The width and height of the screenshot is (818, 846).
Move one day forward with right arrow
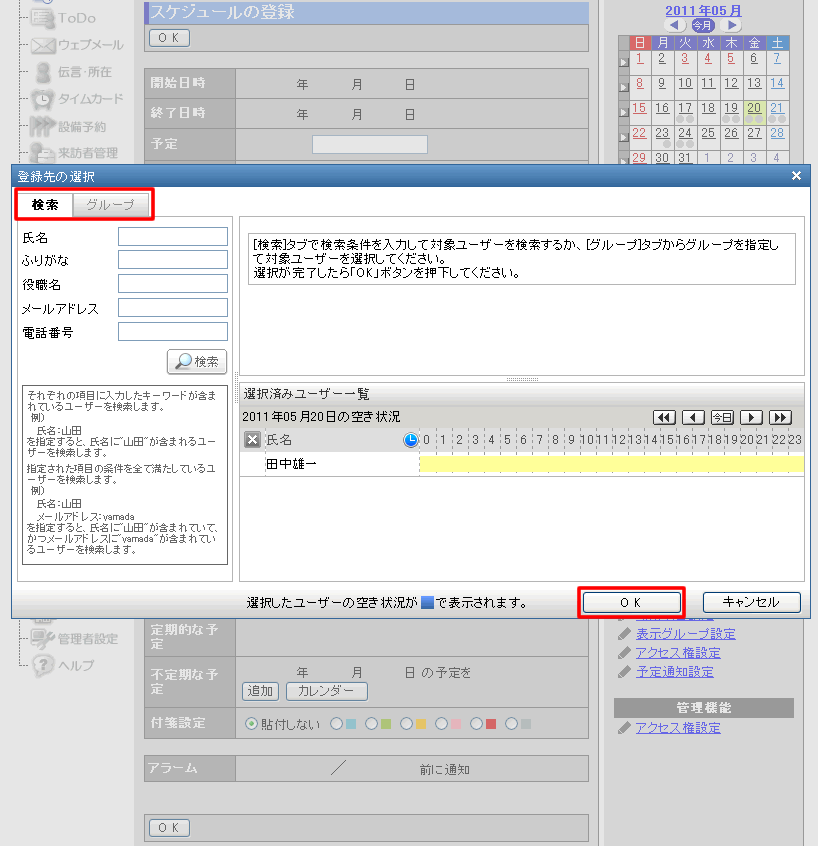pyautogui.click(x=751, y=417)
